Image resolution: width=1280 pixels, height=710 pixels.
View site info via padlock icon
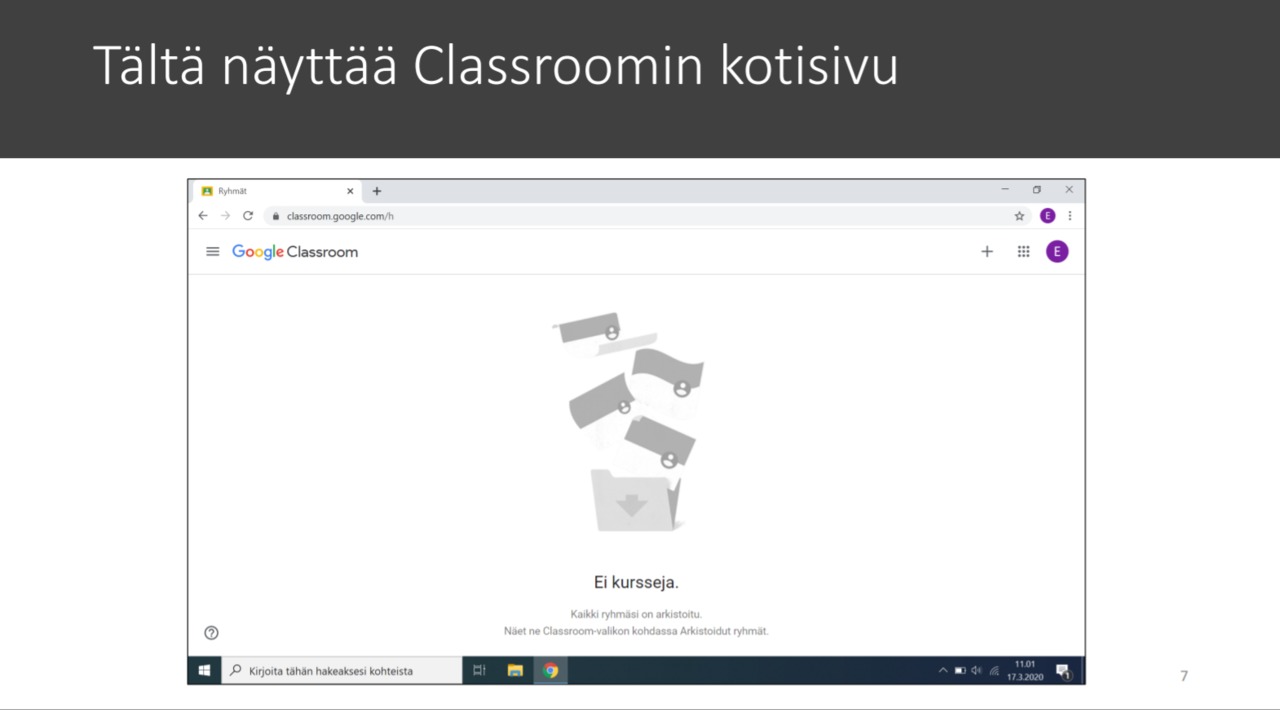tap(275, 215)
